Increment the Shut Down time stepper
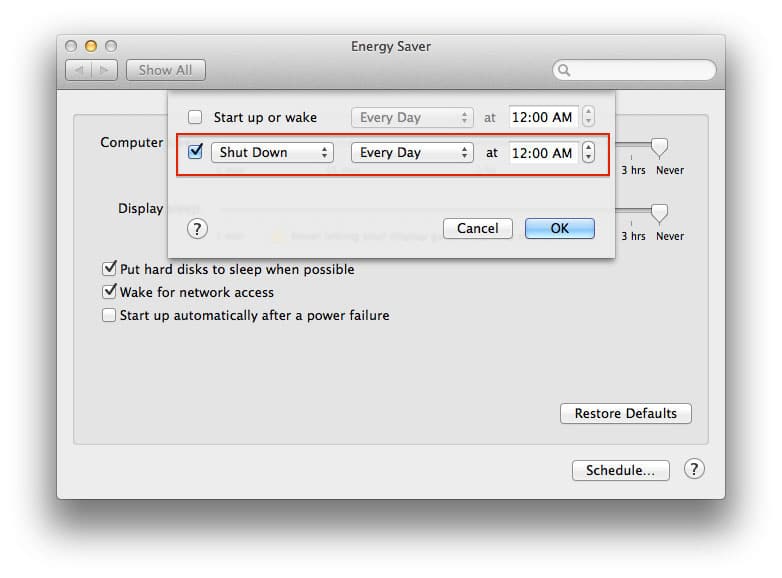 click(588, 148)
